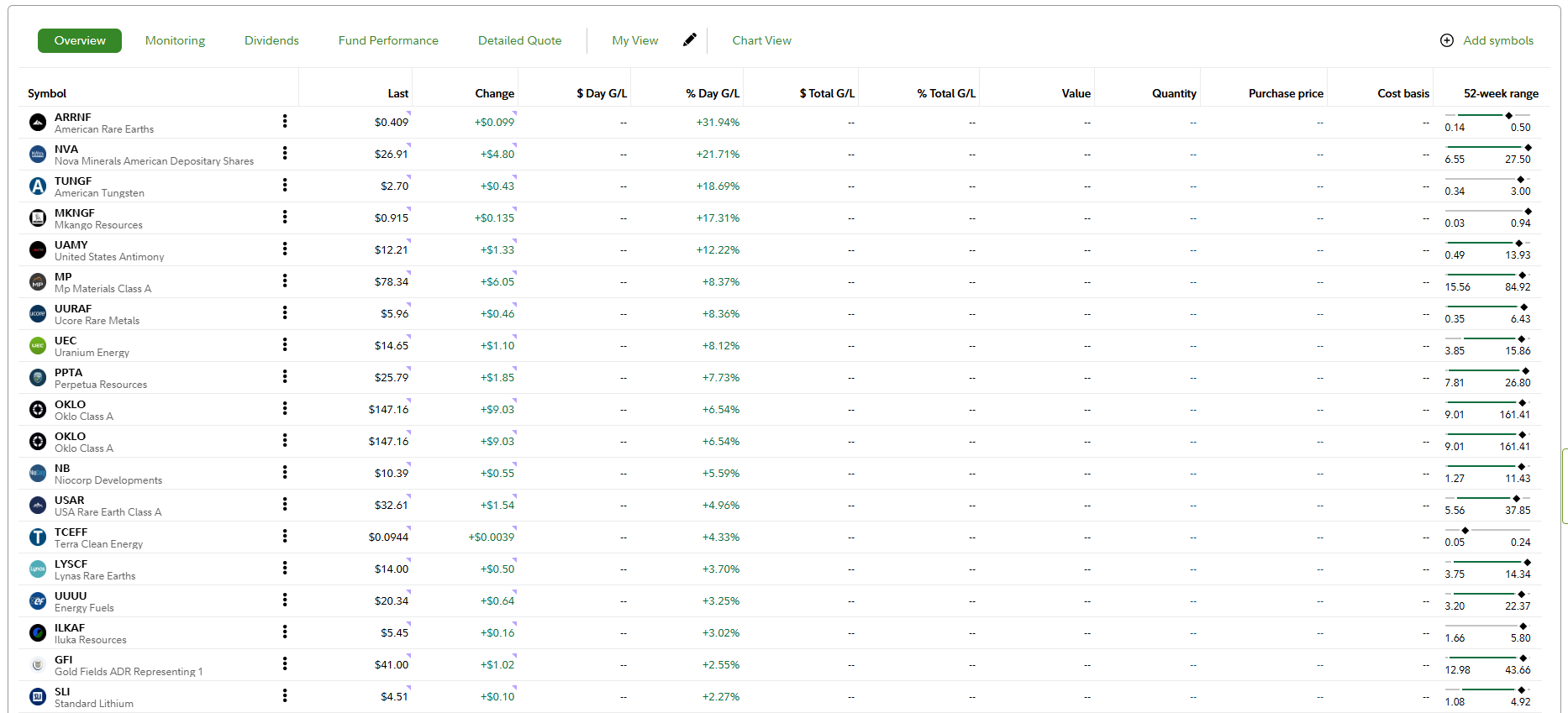Click the +2.27% value for SLI
Screen dimensions: 1568x713
coord(721,696)
